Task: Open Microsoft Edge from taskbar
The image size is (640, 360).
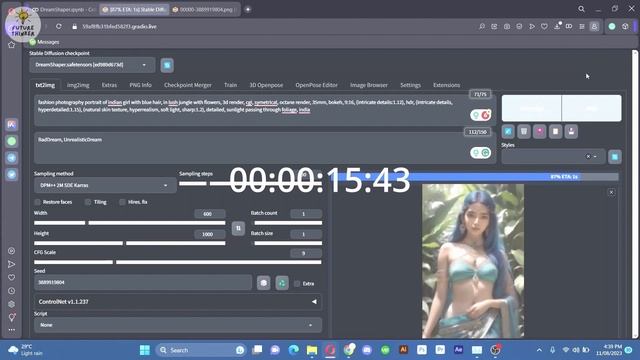Action: point(293,350)
